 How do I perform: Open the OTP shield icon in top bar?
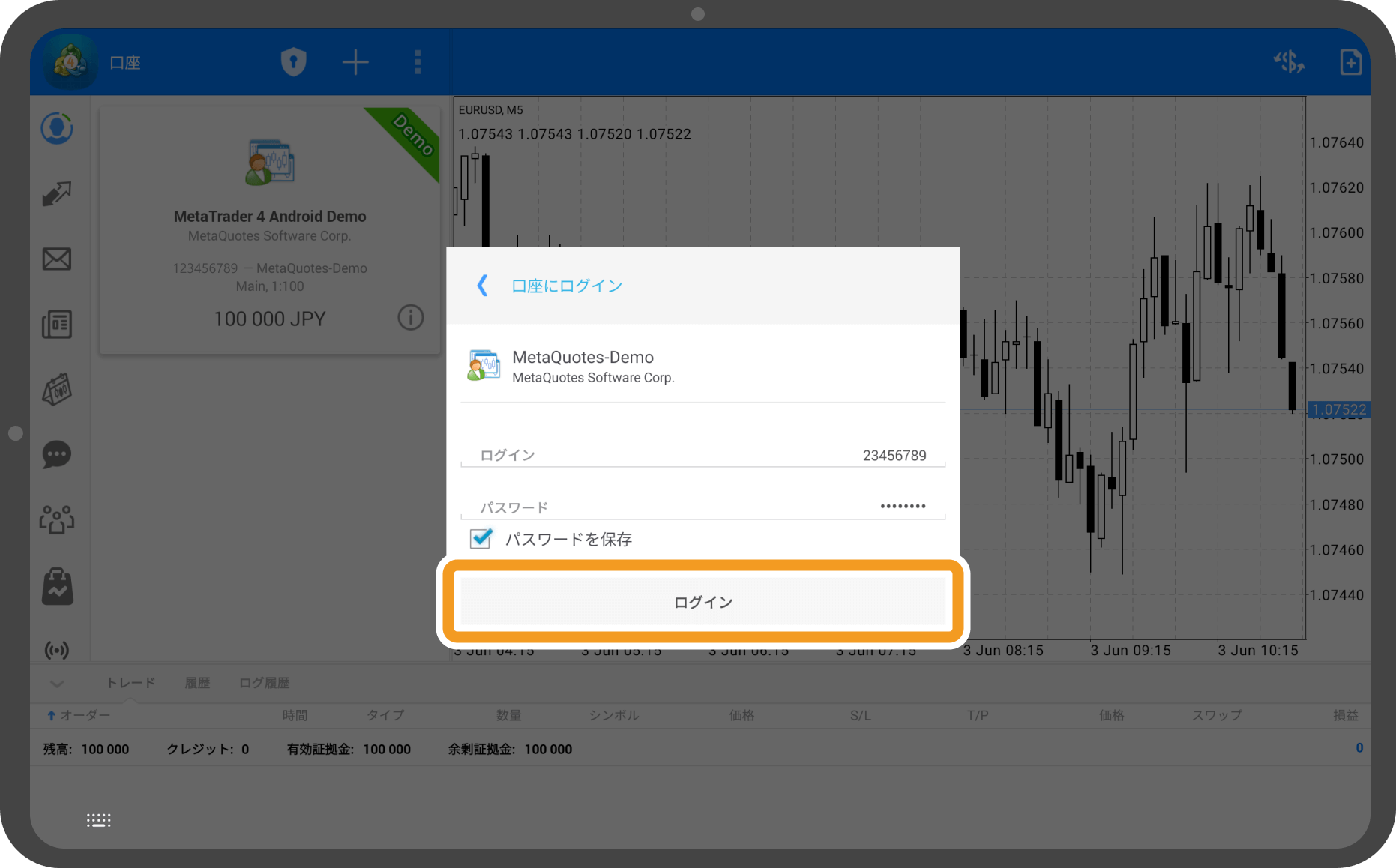point(293,62)
